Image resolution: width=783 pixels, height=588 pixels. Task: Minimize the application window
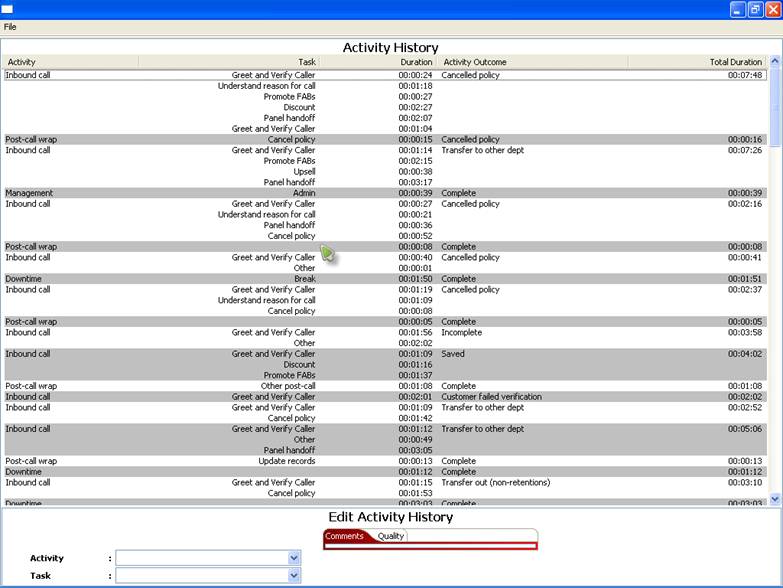(x=737, y=9)
